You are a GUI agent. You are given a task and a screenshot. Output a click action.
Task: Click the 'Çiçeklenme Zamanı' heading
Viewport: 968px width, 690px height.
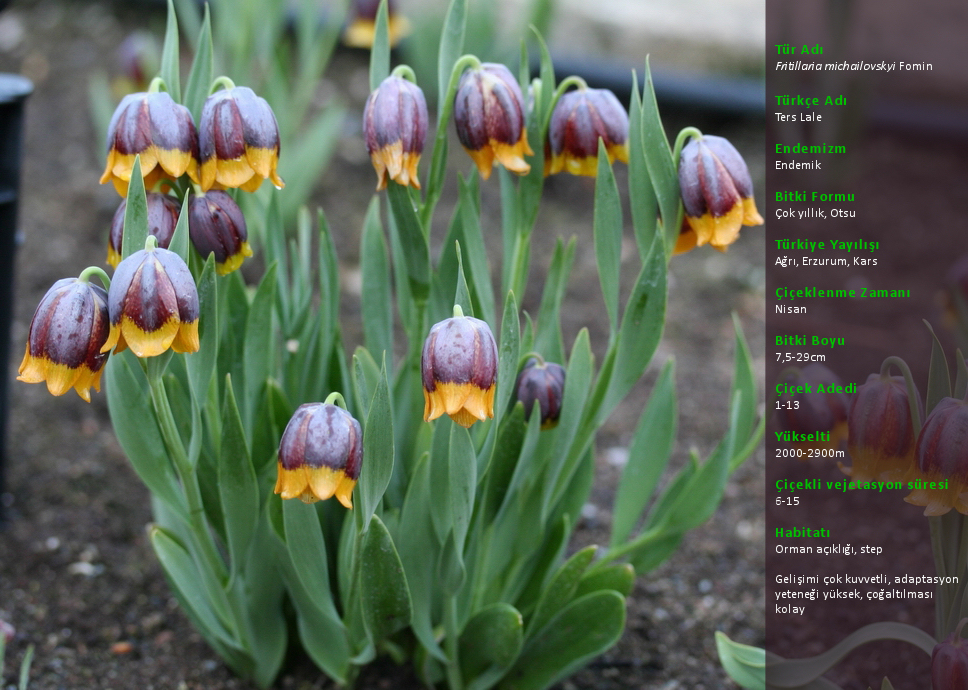click(842, 292)
